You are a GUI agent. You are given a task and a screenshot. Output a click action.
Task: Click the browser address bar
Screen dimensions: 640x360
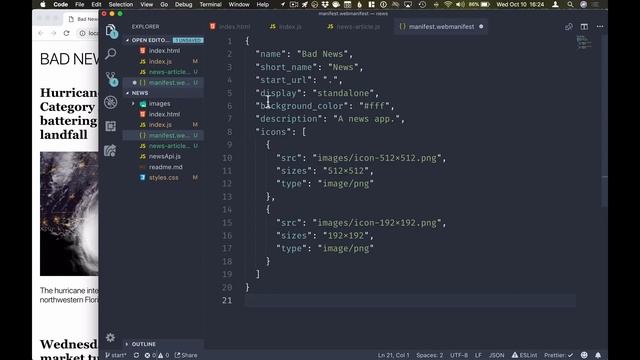pyautogui.click(x=88, y=33)
